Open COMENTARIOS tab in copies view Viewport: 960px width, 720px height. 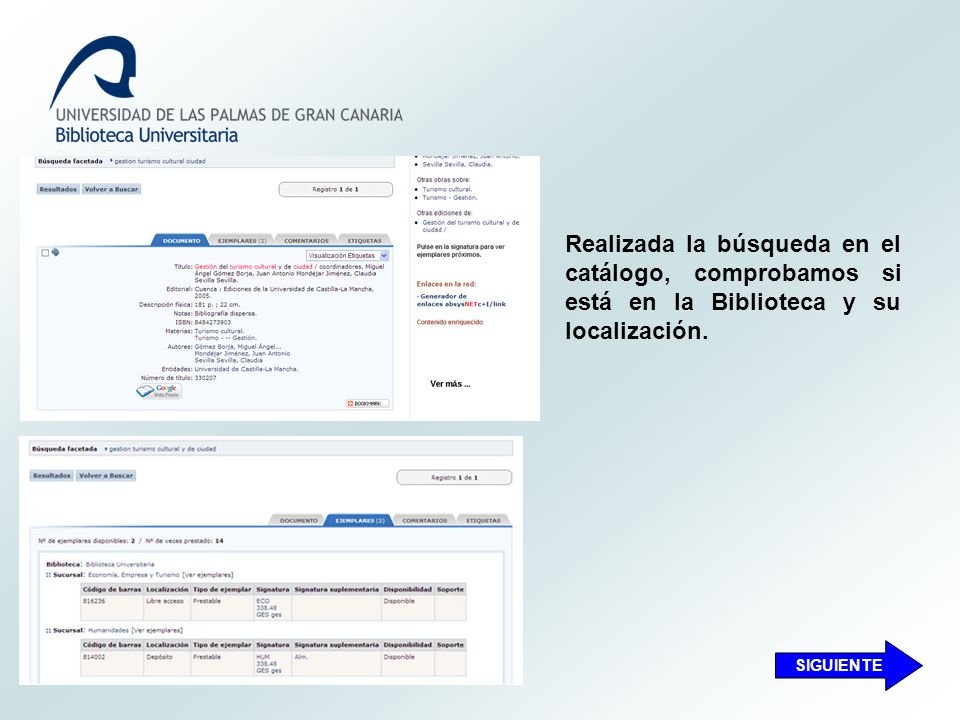click(x=424, y=520)
